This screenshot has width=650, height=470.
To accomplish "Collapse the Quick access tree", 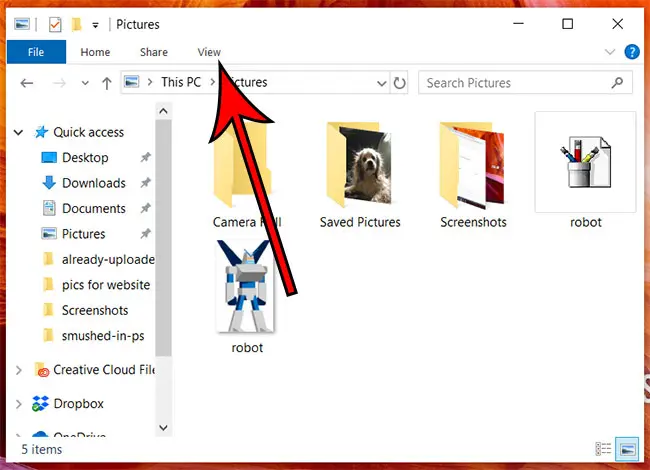I will pyautogui.click(x=19, y=133).
